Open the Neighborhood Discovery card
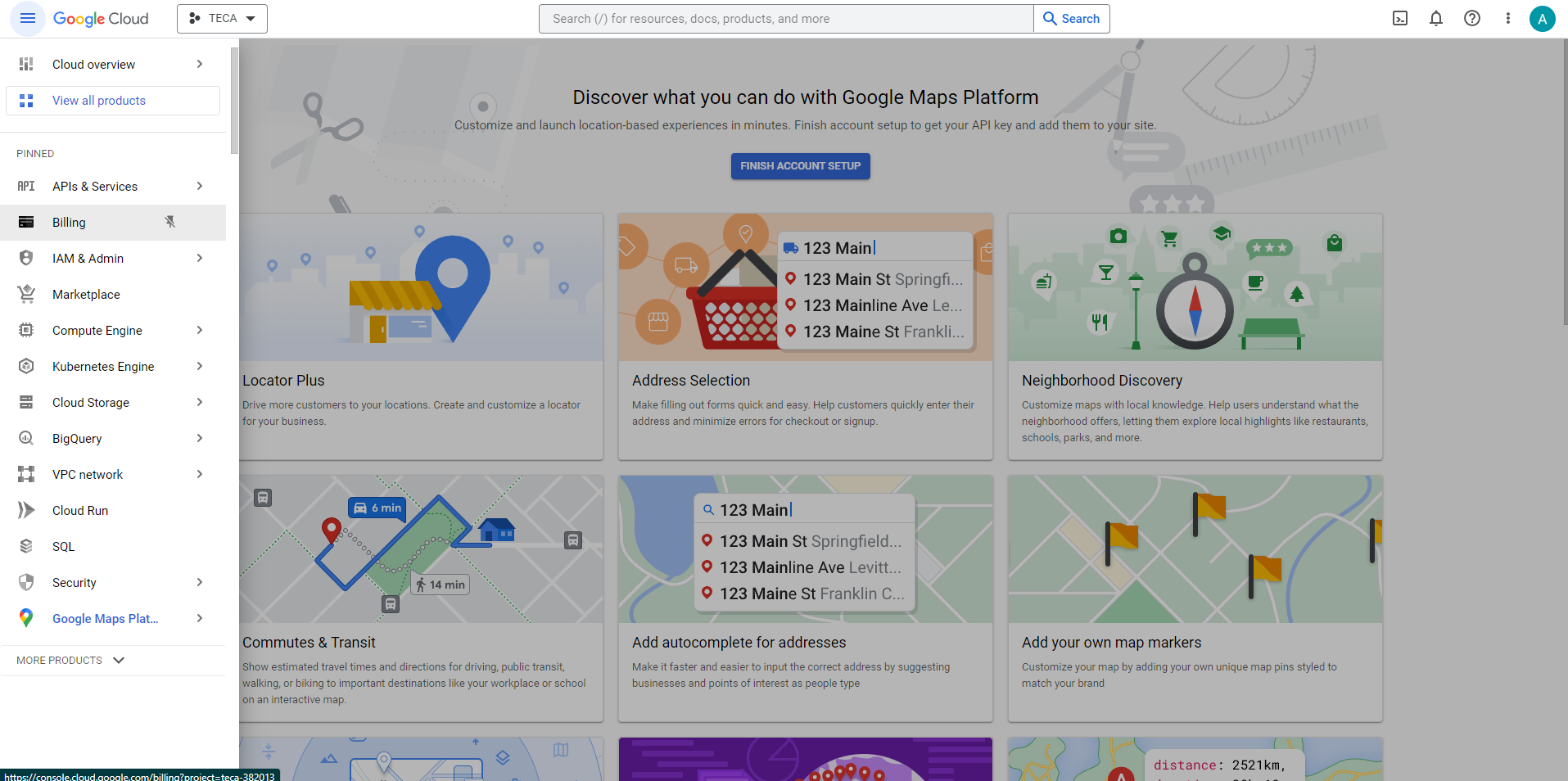 click(x=1195, y=336)
